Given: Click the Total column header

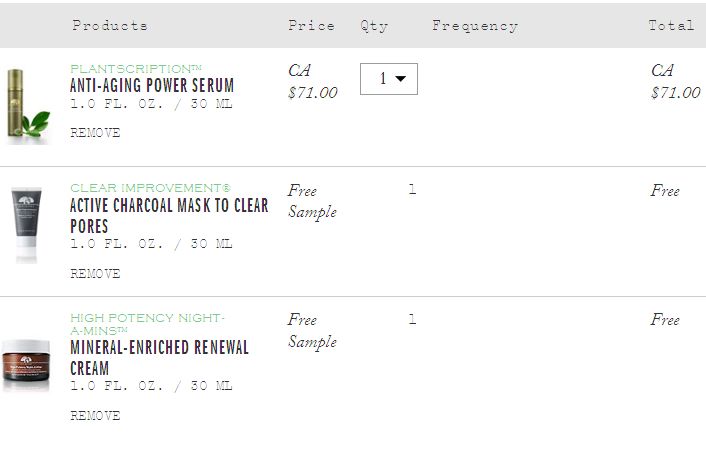Looking at the screenshot, I should [671, 25].
